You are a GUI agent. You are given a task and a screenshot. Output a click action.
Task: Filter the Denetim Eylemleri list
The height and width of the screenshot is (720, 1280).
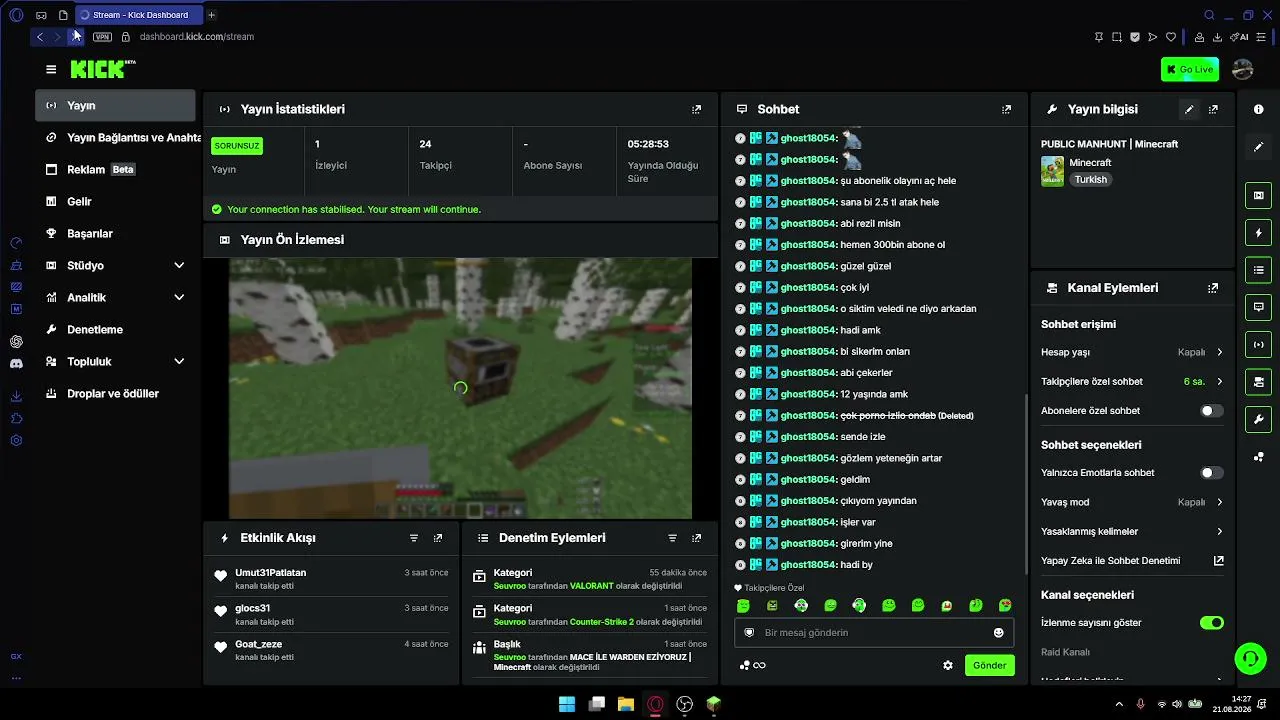(x=673, y=538)
